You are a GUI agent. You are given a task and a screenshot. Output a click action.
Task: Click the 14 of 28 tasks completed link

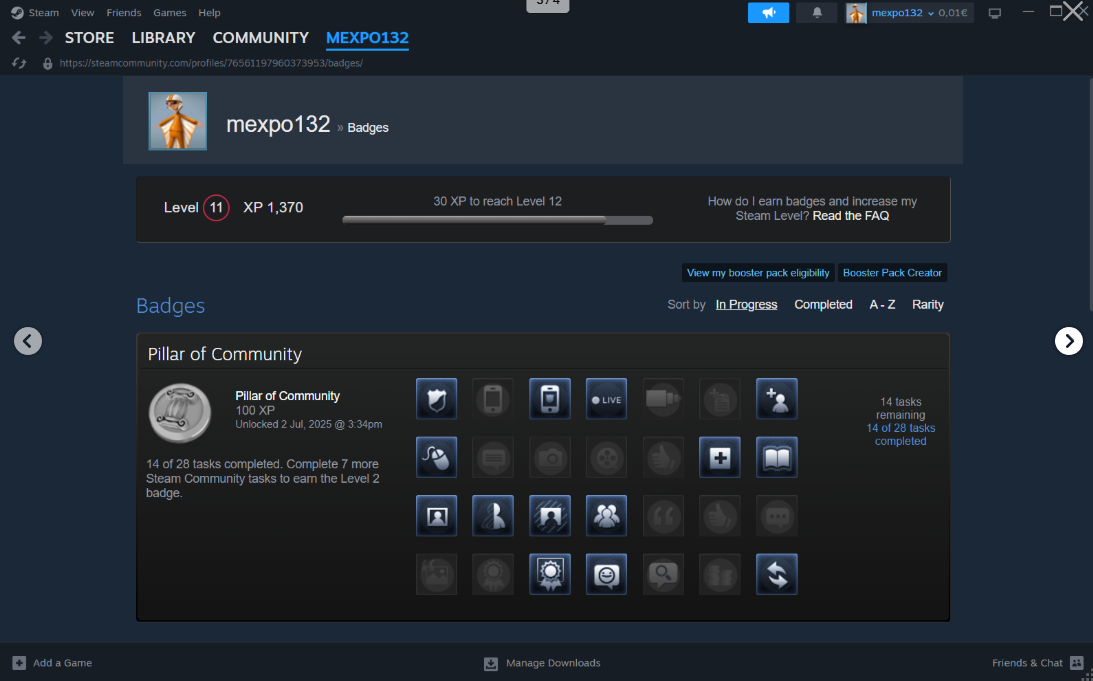click(901, 434)
